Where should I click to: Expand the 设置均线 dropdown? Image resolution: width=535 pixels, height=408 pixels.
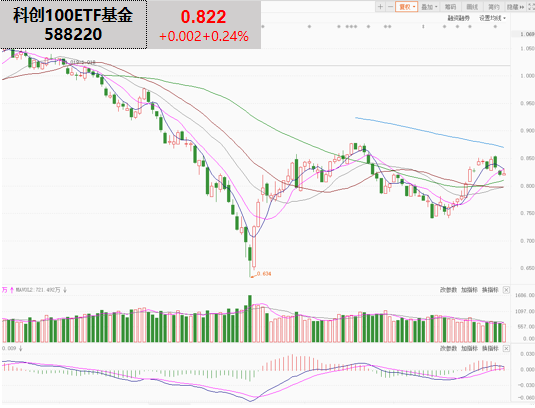(x=492, y=18)
